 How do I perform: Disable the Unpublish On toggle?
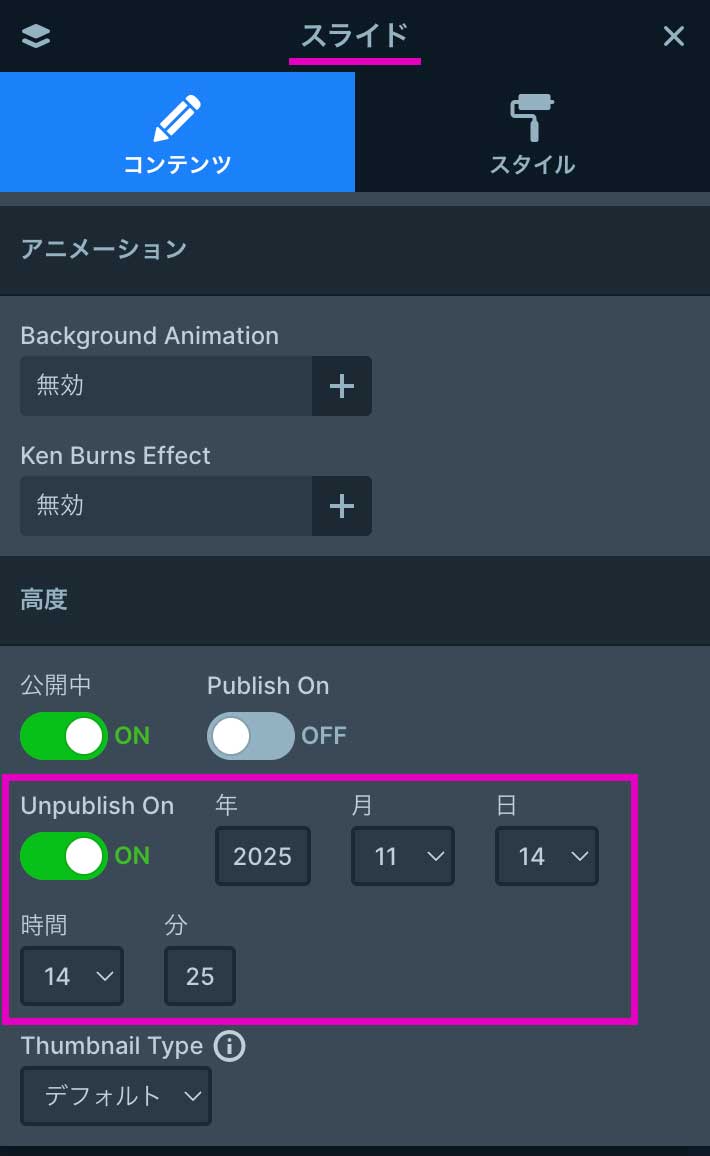[x=64, y=856]
